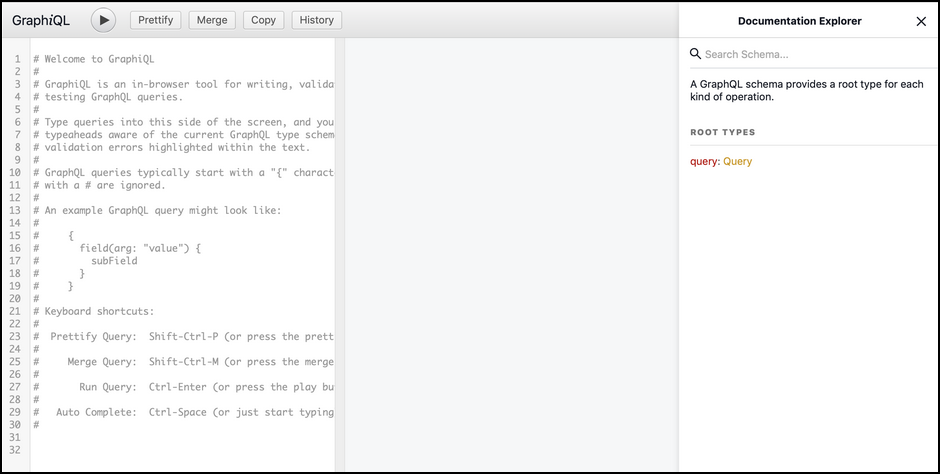
Task: Click the Merge button
Action: (x=212, y=20)
